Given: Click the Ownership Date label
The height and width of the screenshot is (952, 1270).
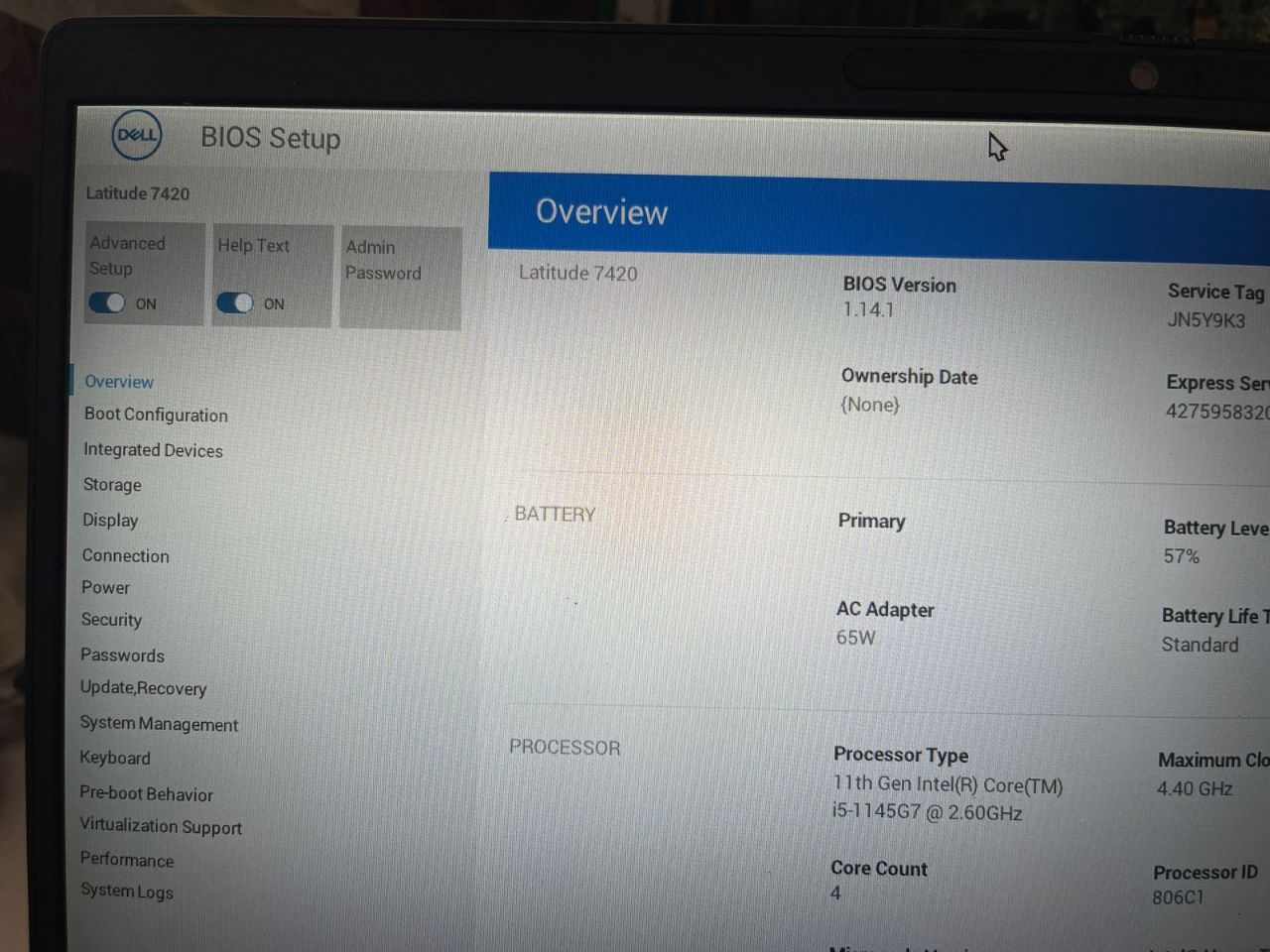Looking at the screenshot, I should click(x=909, y=377).
